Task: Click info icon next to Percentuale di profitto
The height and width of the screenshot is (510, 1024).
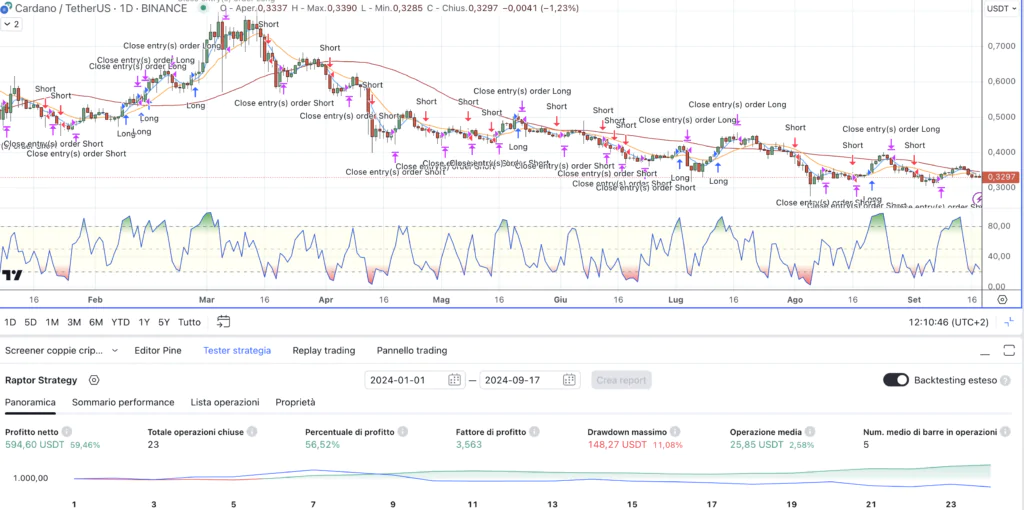Action: point(403,432)
